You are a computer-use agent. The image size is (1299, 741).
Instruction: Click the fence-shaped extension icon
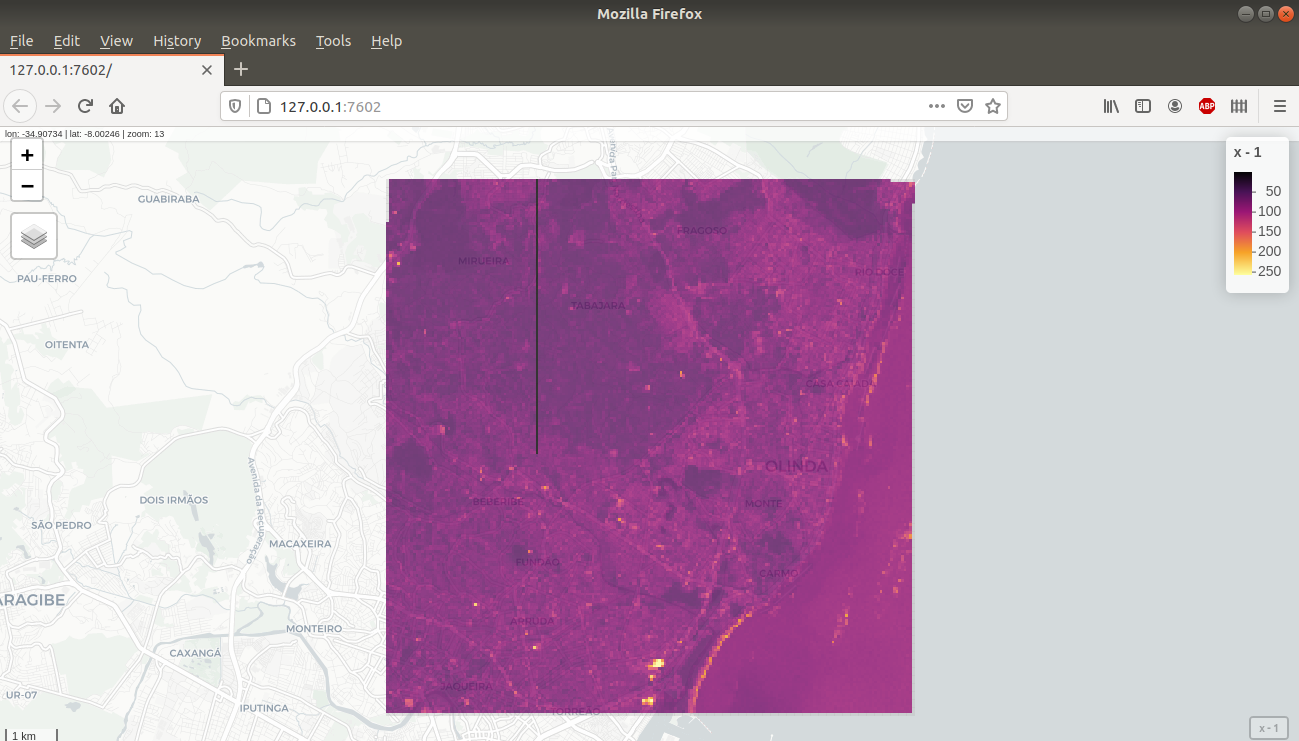(x=1238, y=105)
